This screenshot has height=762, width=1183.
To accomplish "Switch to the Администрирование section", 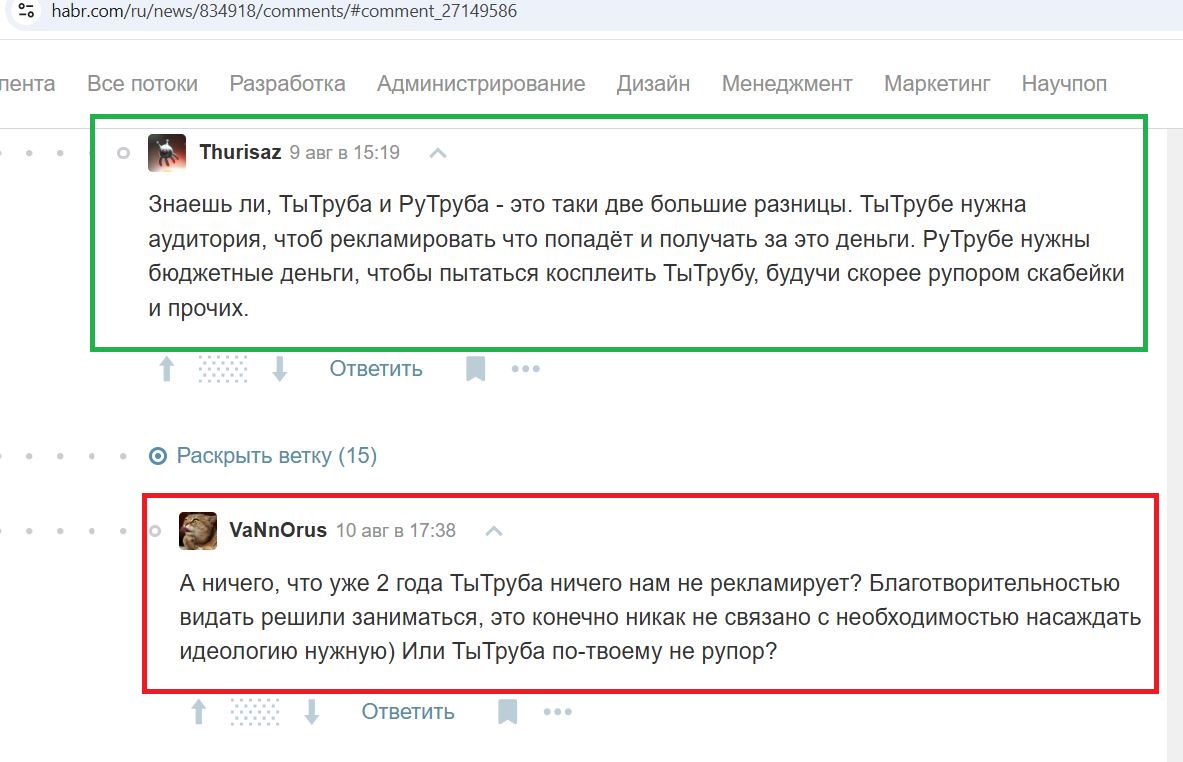I will (x=481, y=83).
